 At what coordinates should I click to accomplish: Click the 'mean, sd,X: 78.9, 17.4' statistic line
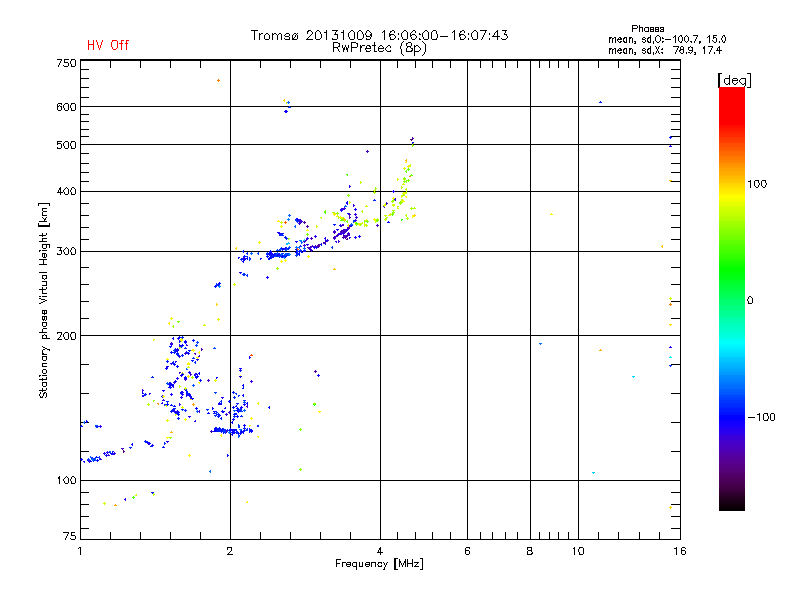pyautogui.click(x=665, y=50)
